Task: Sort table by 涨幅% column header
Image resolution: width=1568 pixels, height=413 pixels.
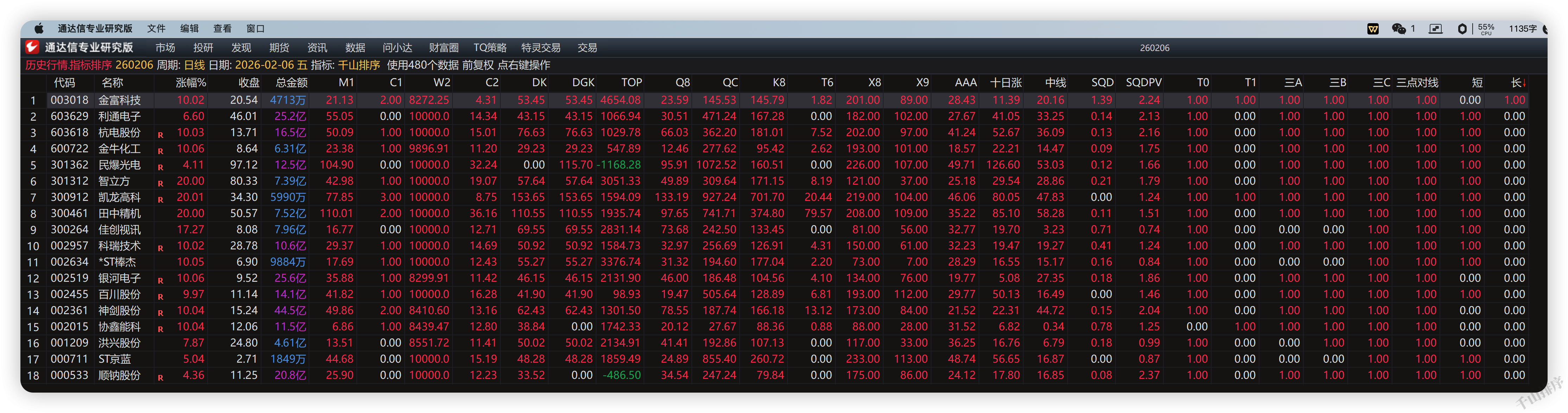Action: (190, 83)
